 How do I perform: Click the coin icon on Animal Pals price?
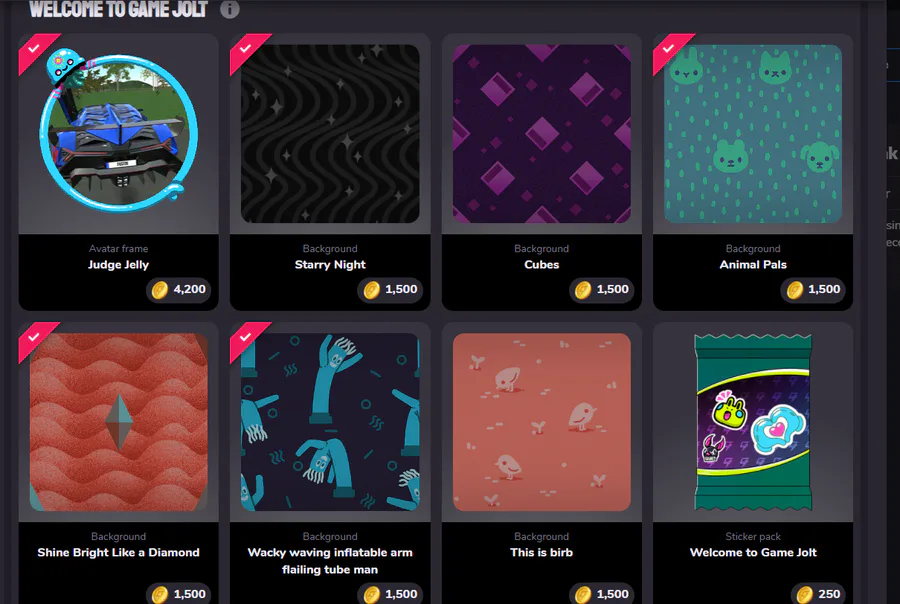795,289
